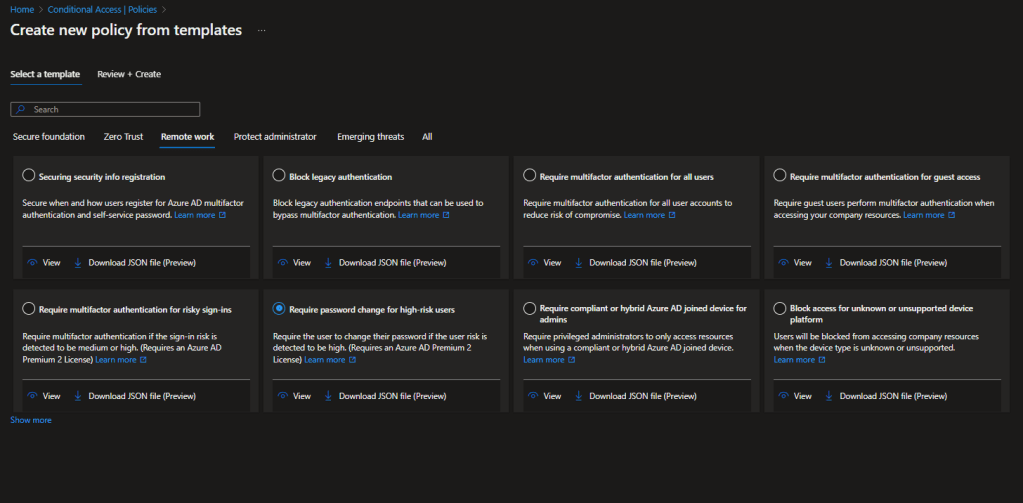Click download icon for Securing security info registration

tap(78, 263)
